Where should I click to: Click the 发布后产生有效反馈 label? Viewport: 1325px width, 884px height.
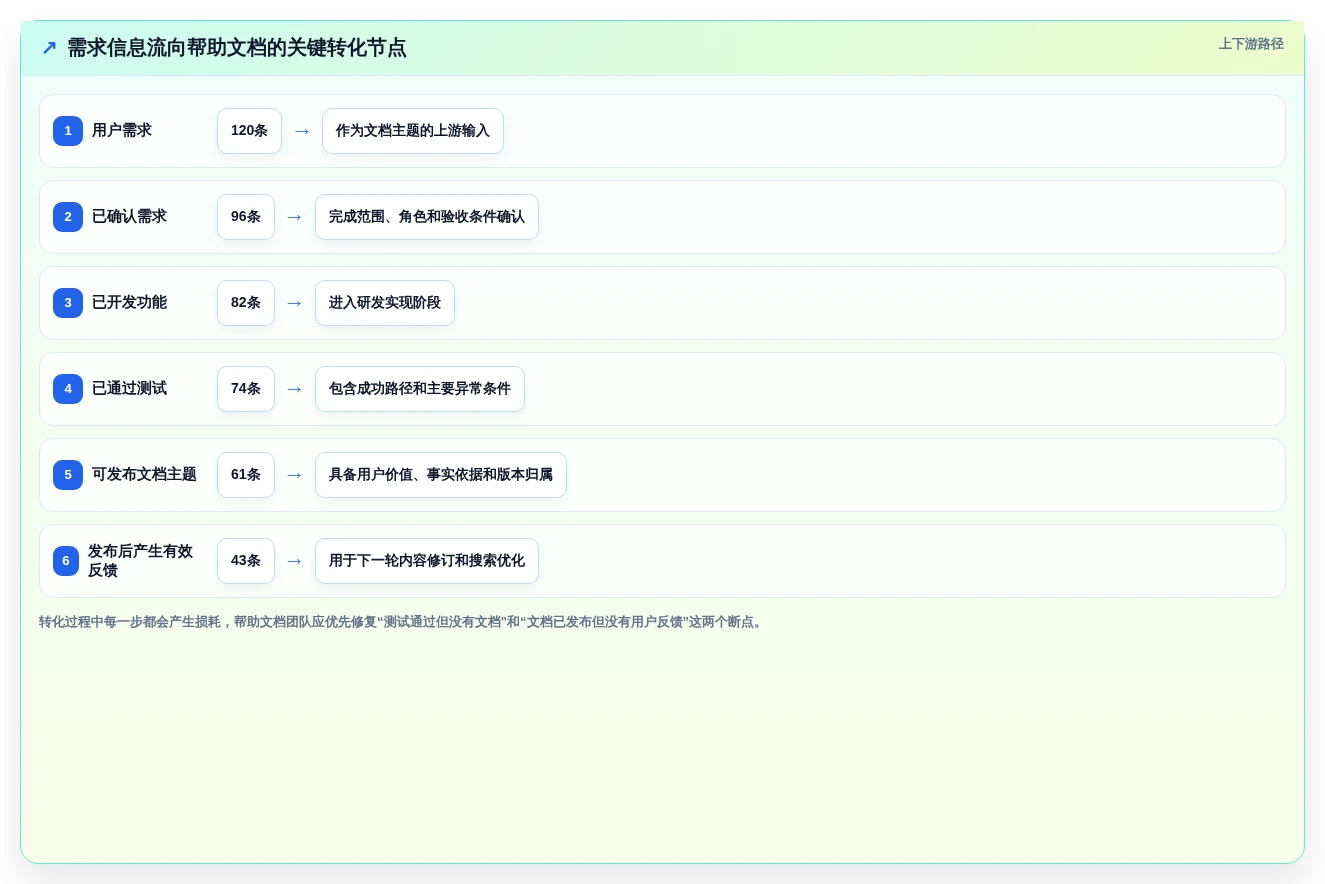140,561
